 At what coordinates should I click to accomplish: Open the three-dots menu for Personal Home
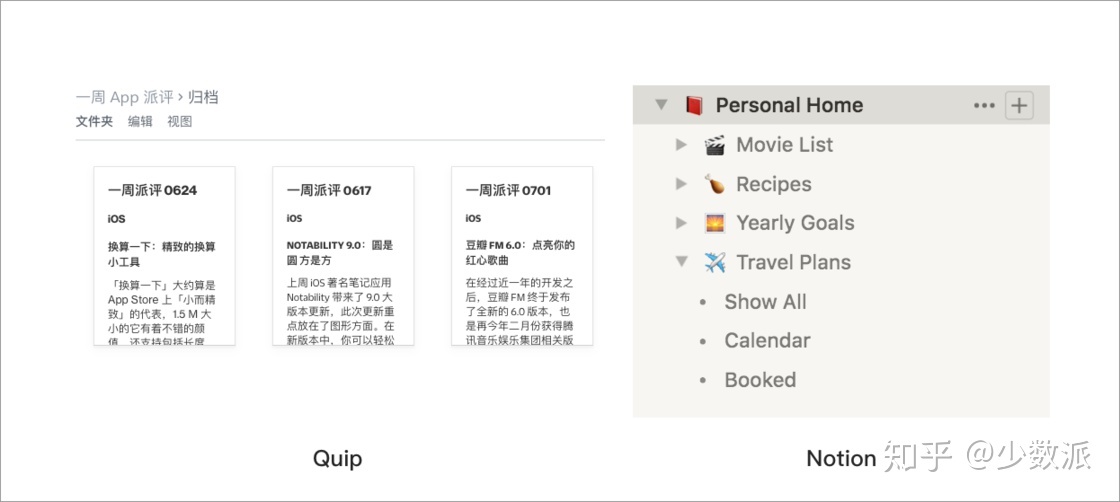click(984, 106)
